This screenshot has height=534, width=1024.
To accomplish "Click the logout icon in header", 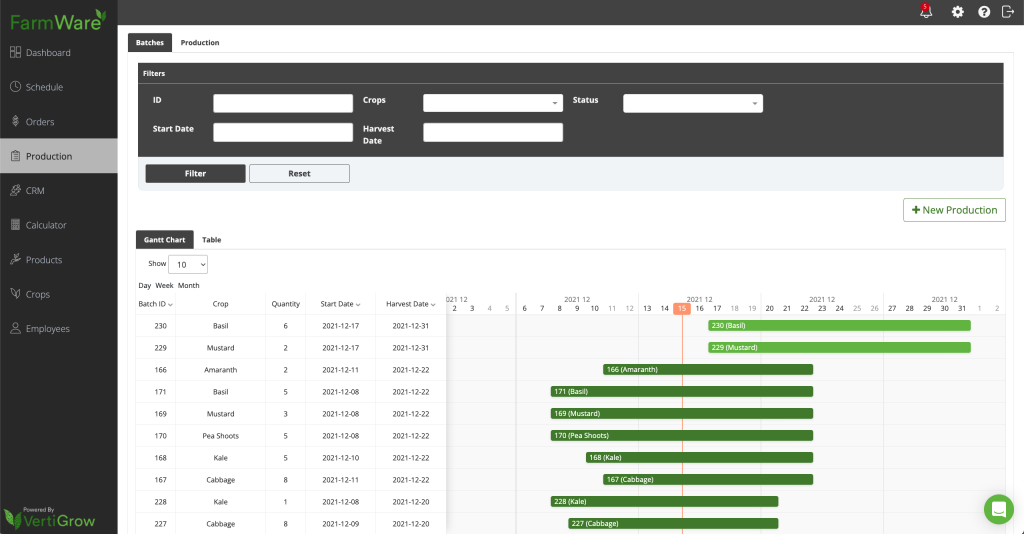I will coord(1007,12).
